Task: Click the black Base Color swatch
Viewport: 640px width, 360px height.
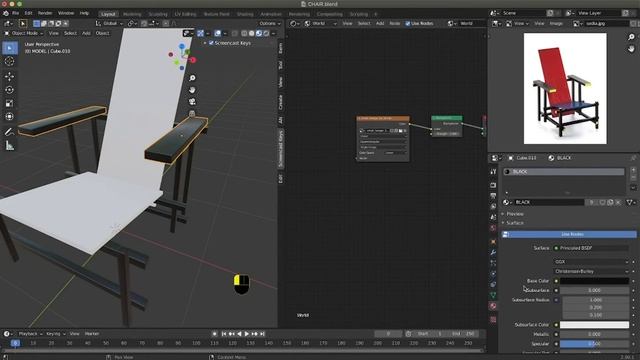Action: [x=594, y=281]
